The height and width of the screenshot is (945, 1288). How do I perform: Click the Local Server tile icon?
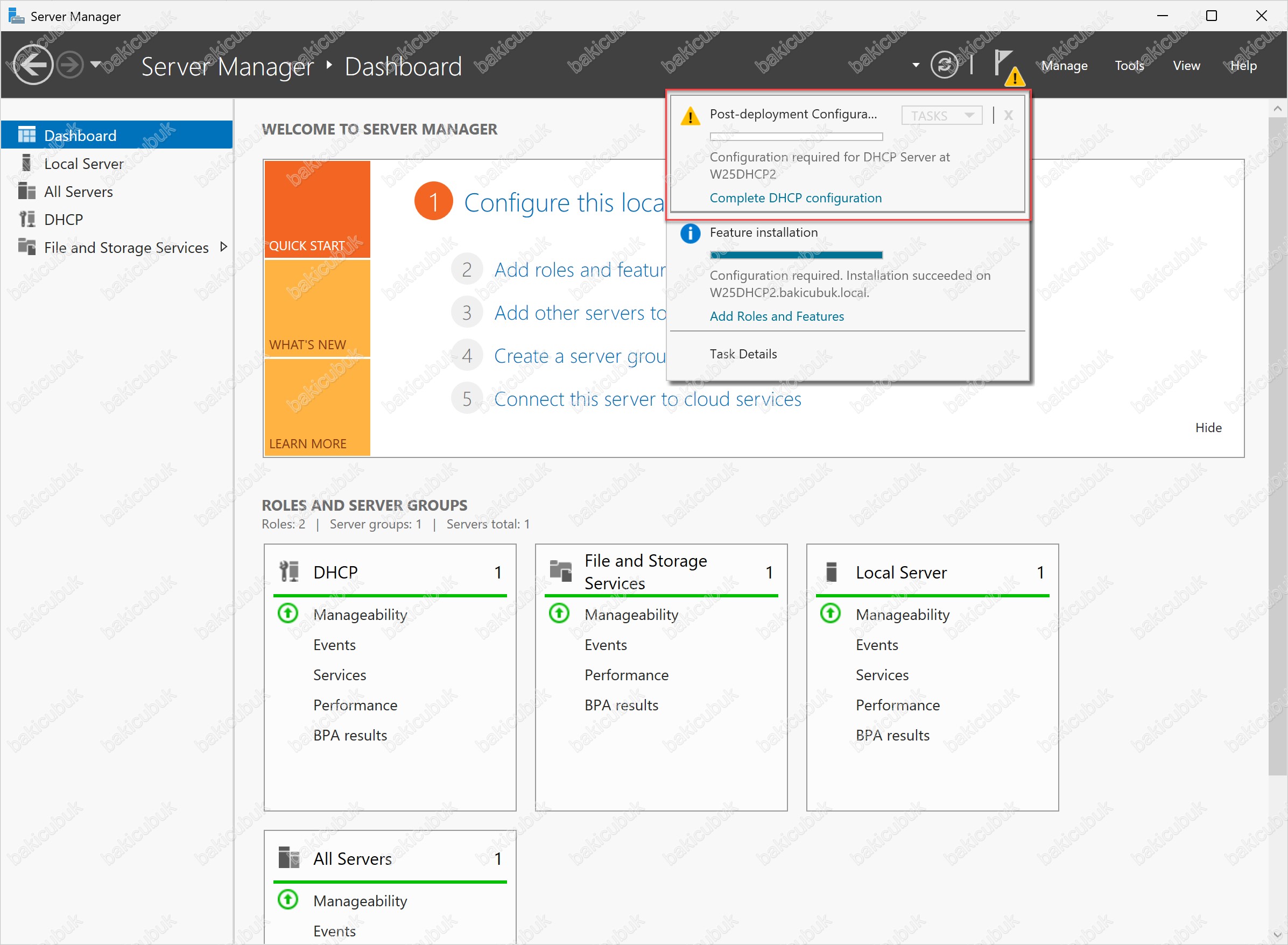pos(832,572)
